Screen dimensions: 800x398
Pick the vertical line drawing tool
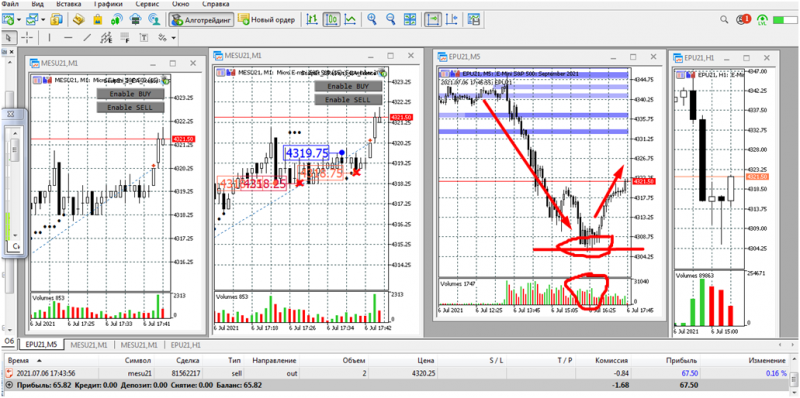point(49,37)
